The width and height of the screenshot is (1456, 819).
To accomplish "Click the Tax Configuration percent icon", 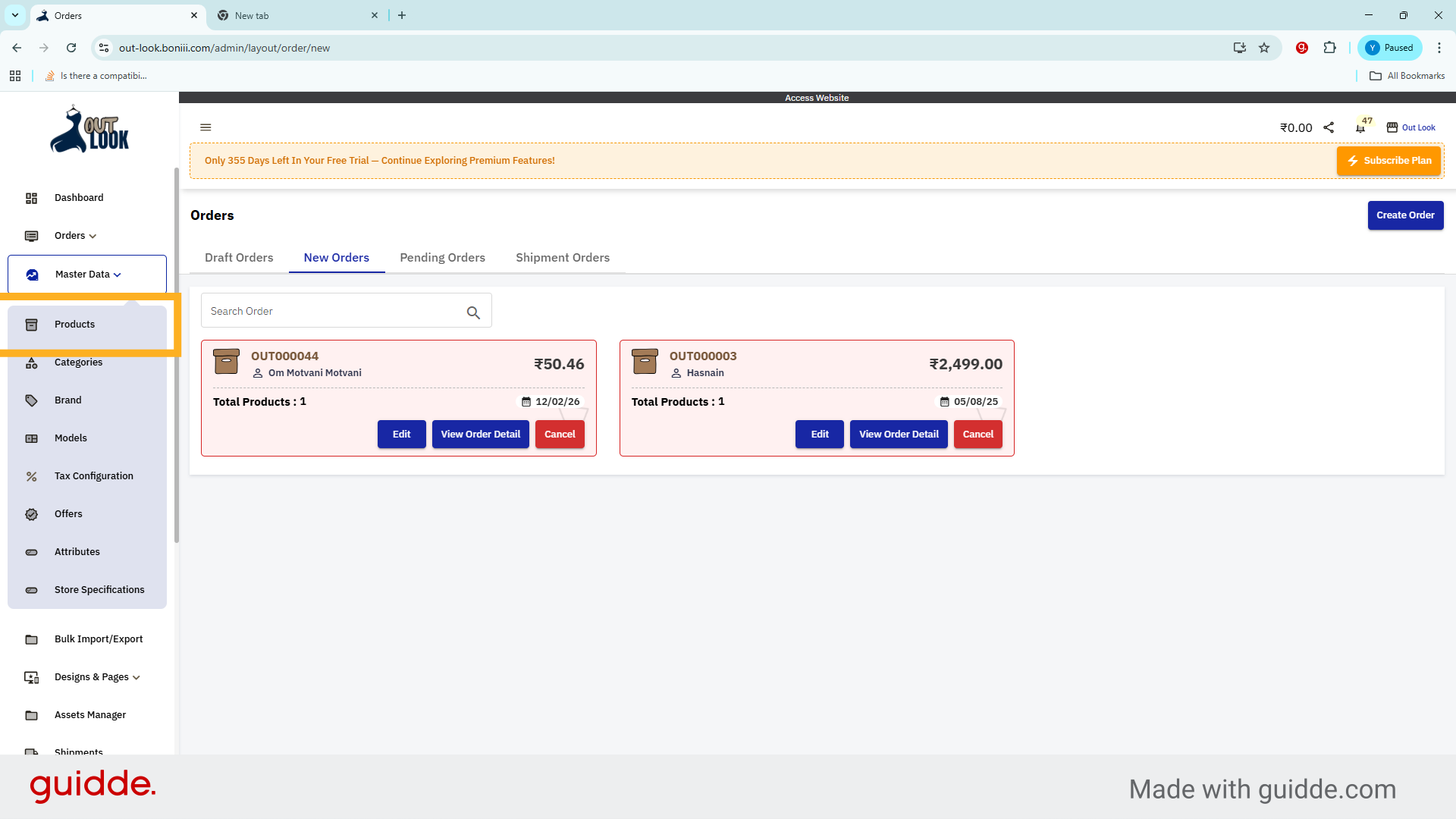I will click(x=31, y=476).
